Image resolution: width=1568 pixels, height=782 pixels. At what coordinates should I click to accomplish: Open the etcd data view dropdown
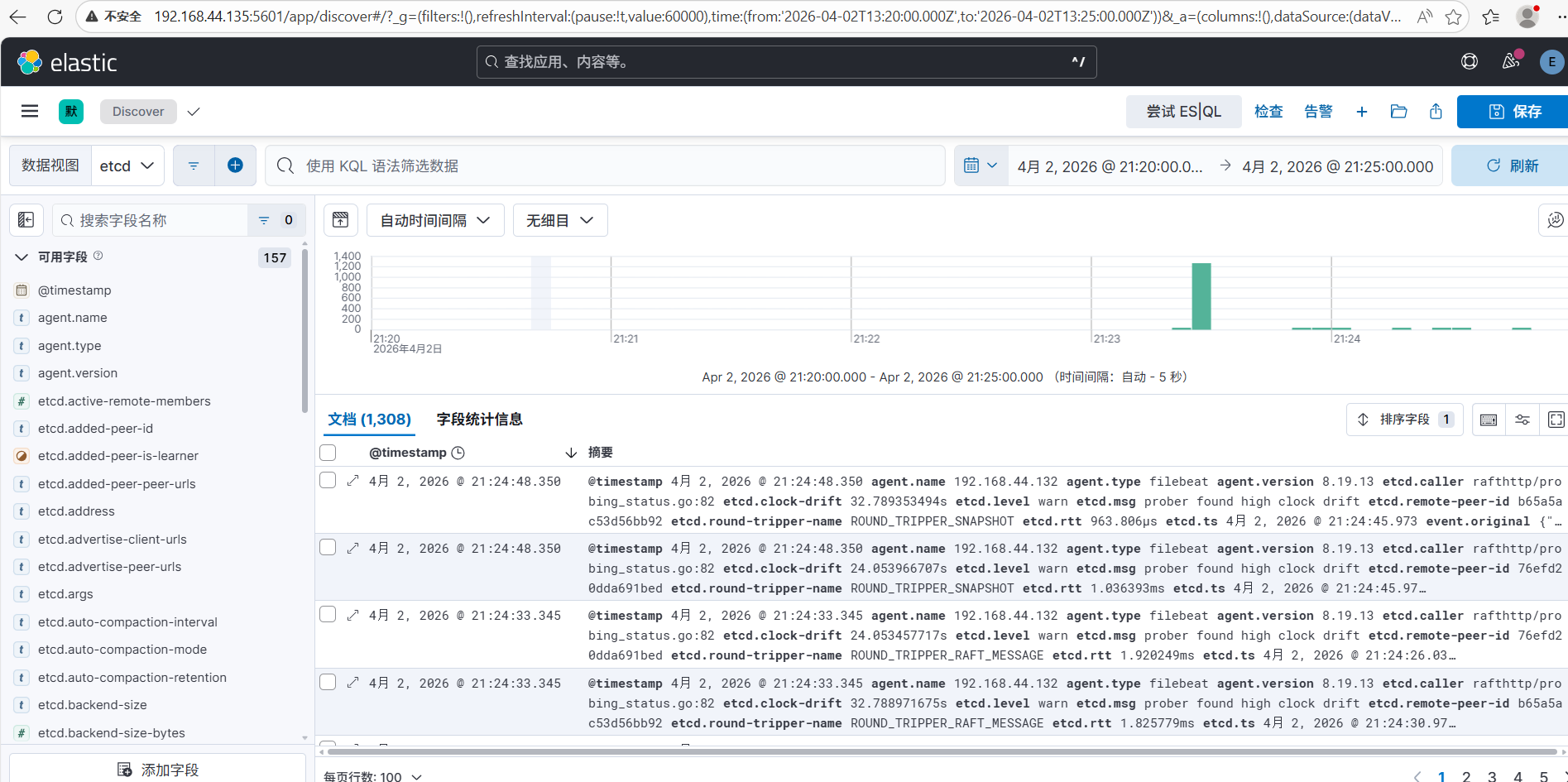pos(127,166)
